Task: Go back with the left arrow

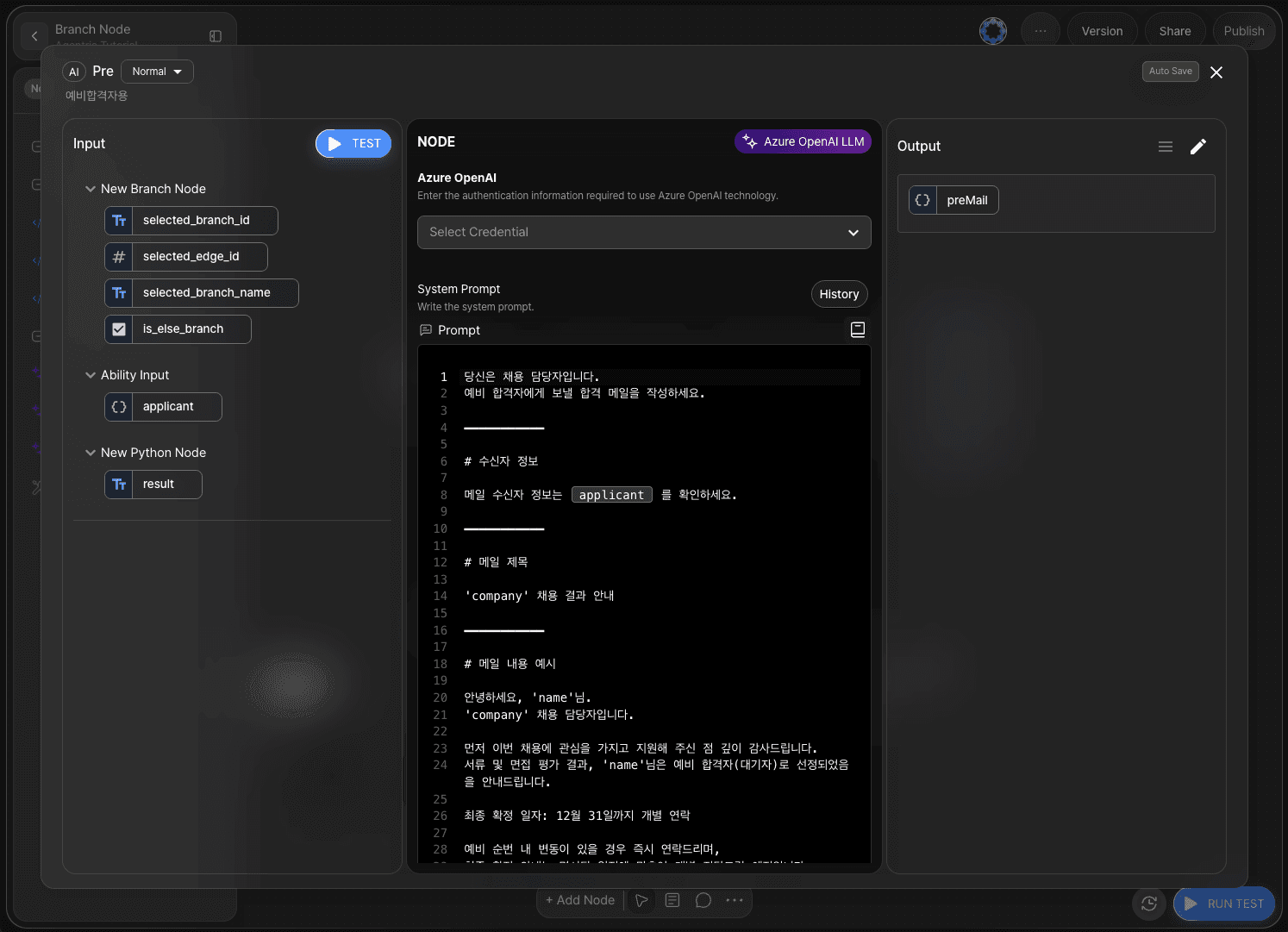Action: point(34,35)
